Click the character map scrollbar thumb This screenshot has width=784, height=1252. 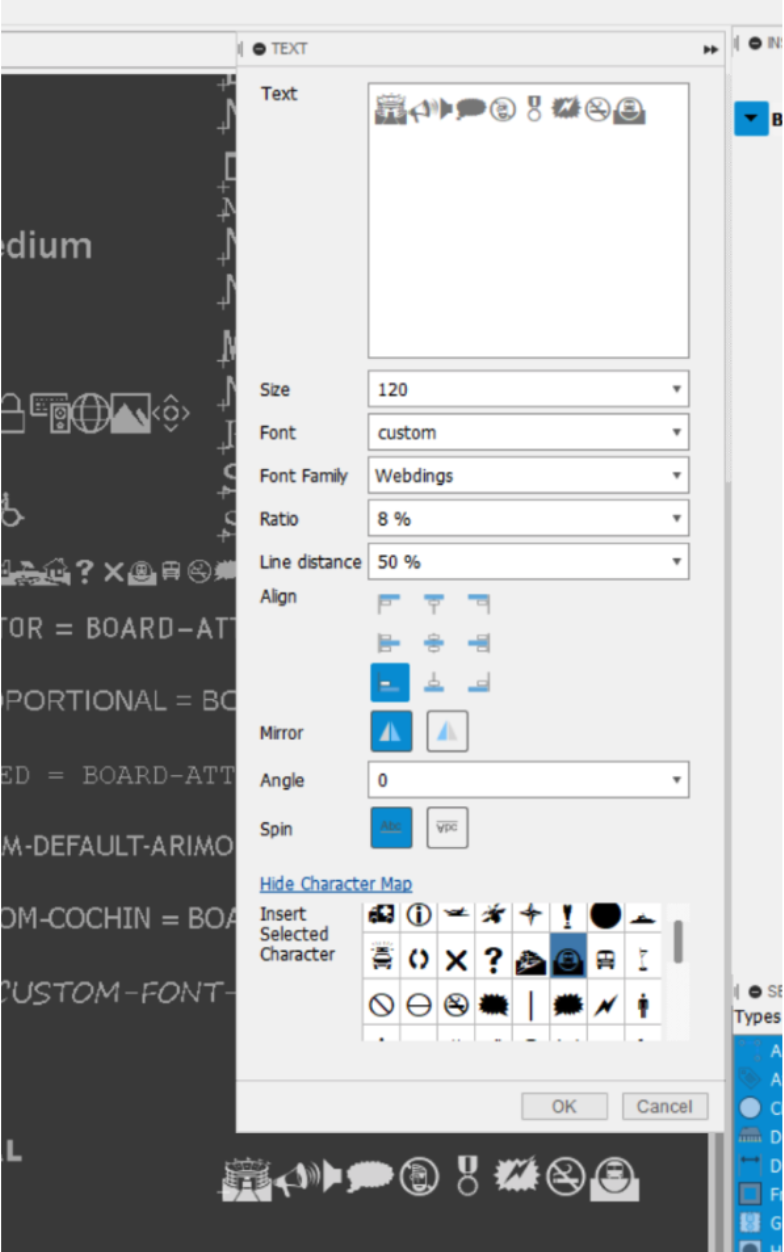[678, 941]
